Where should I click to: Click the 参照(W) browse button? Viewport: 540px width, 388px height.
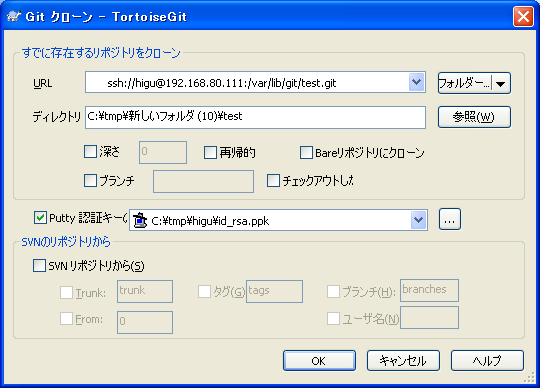coord(474,117)
